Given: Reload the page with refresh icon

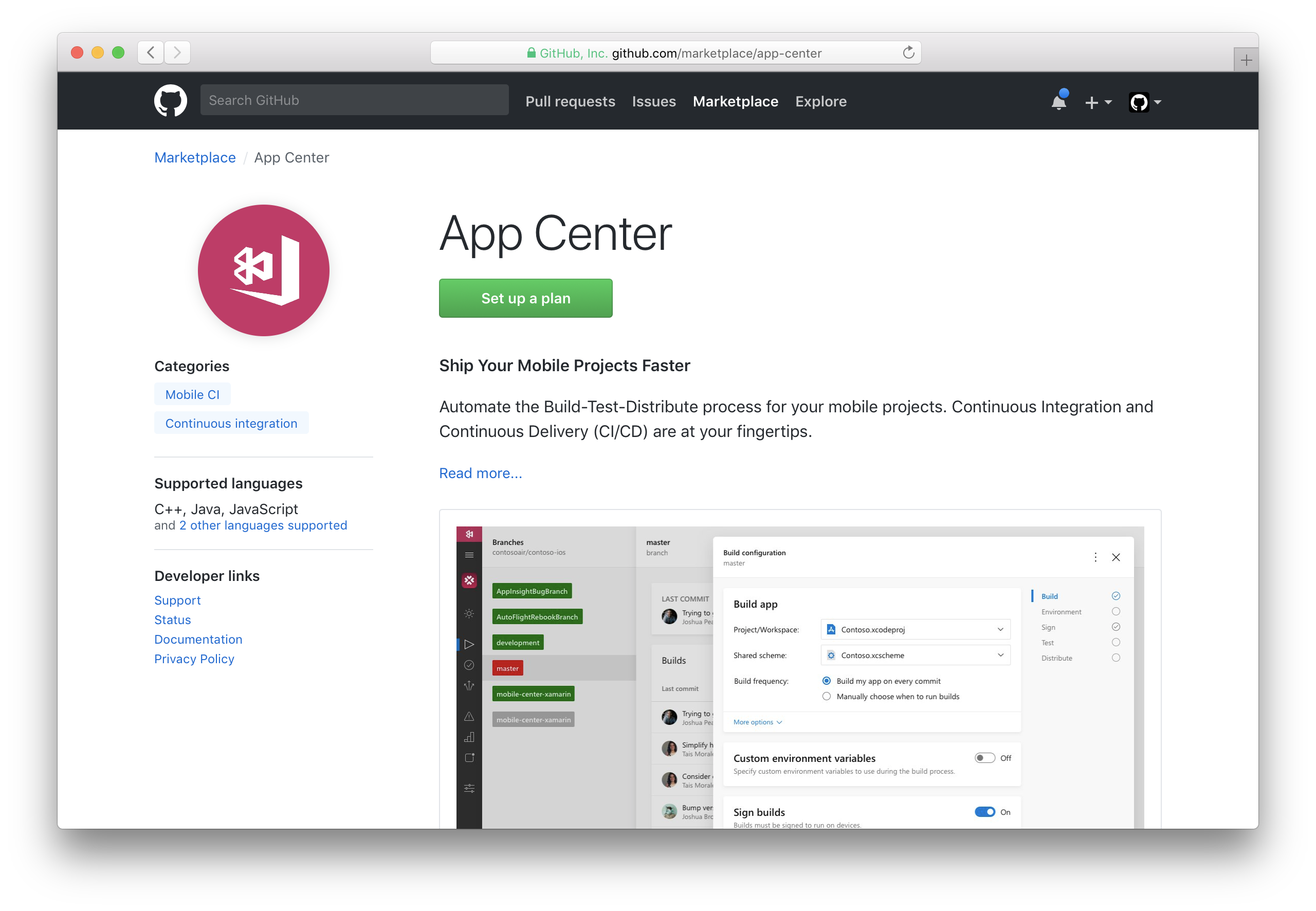Looking at the screenshot, I should click(x=908, y=53).
